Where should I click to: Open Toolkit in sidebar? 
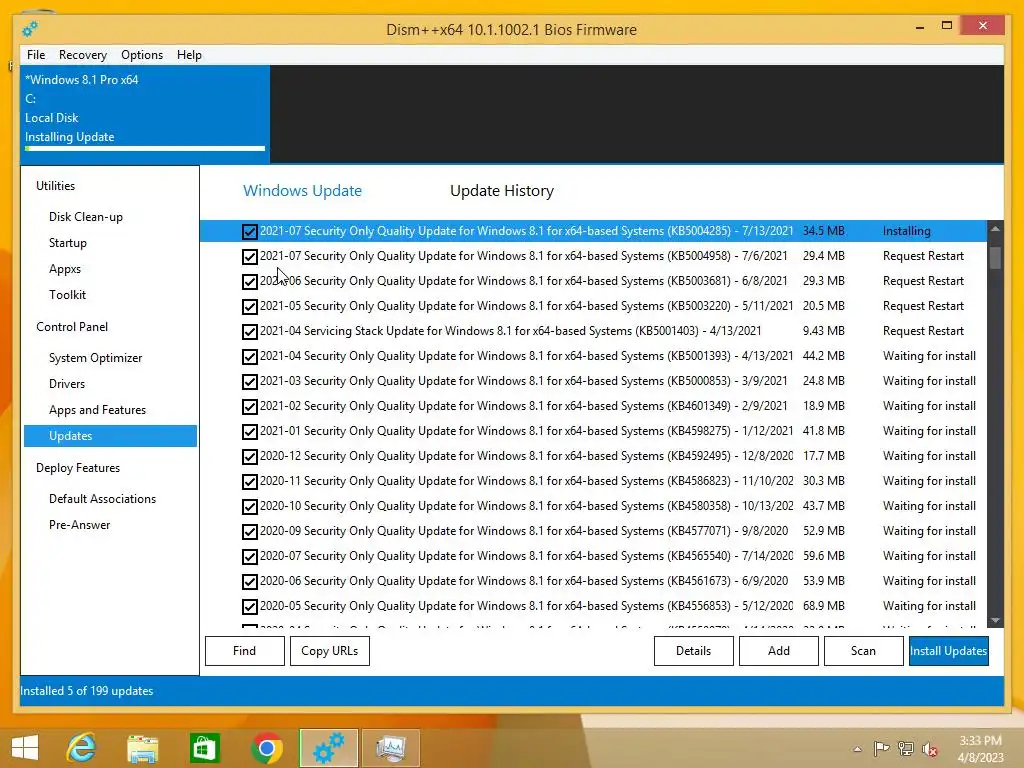pyautogui.click(x=67, y=295)
